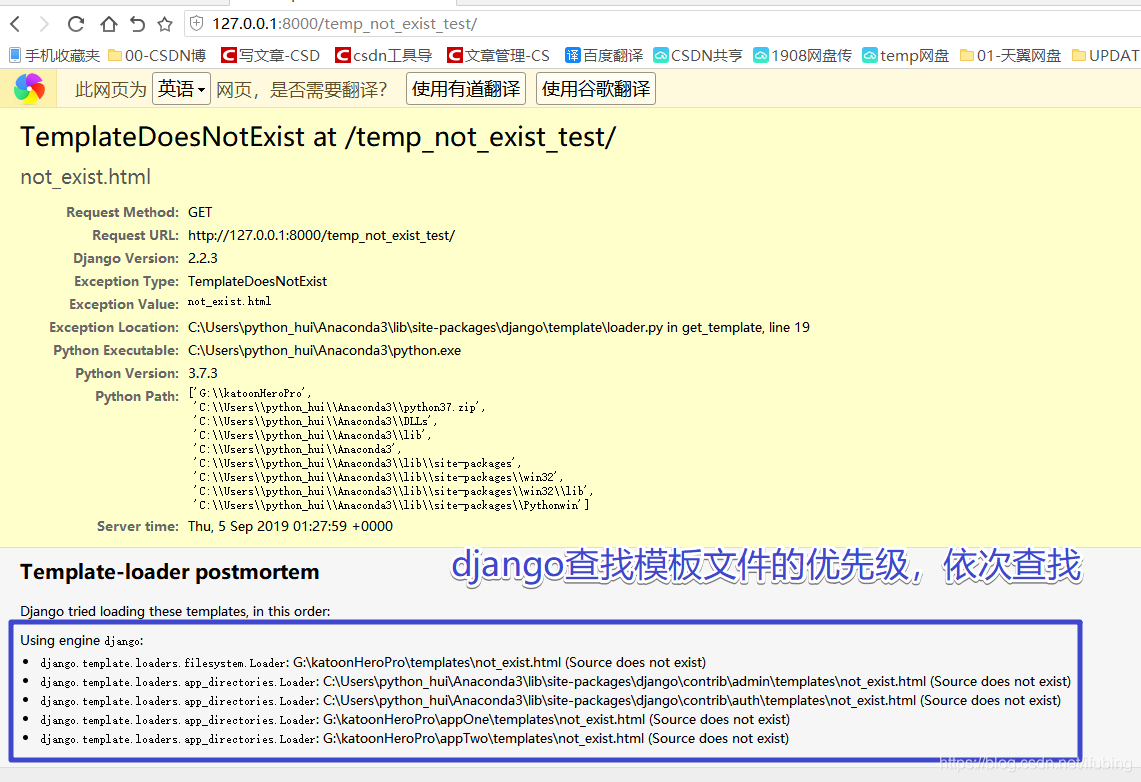Open the temp网盘 bookmark
This screenshot has width=1141, height=782.
(905, 55)
